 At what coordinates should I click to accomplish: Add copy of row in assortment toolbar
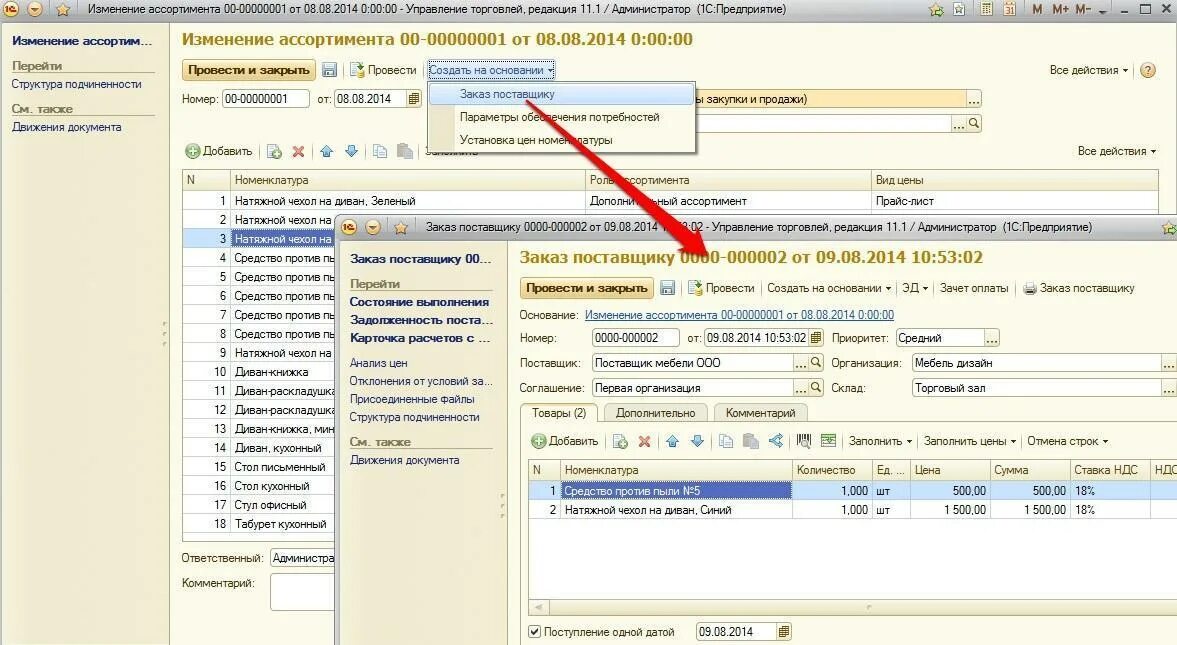tap(274, 151)
